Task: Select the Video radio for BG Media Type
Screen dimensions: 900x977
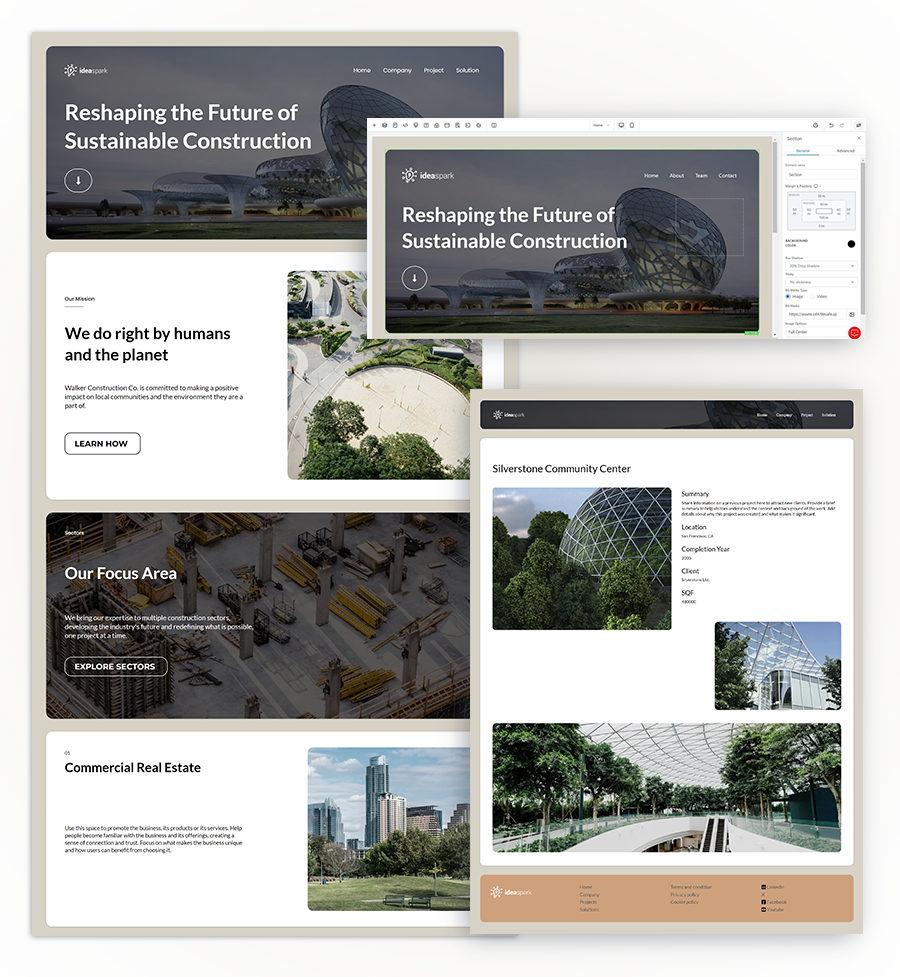Action: click(x=813, y=296)
